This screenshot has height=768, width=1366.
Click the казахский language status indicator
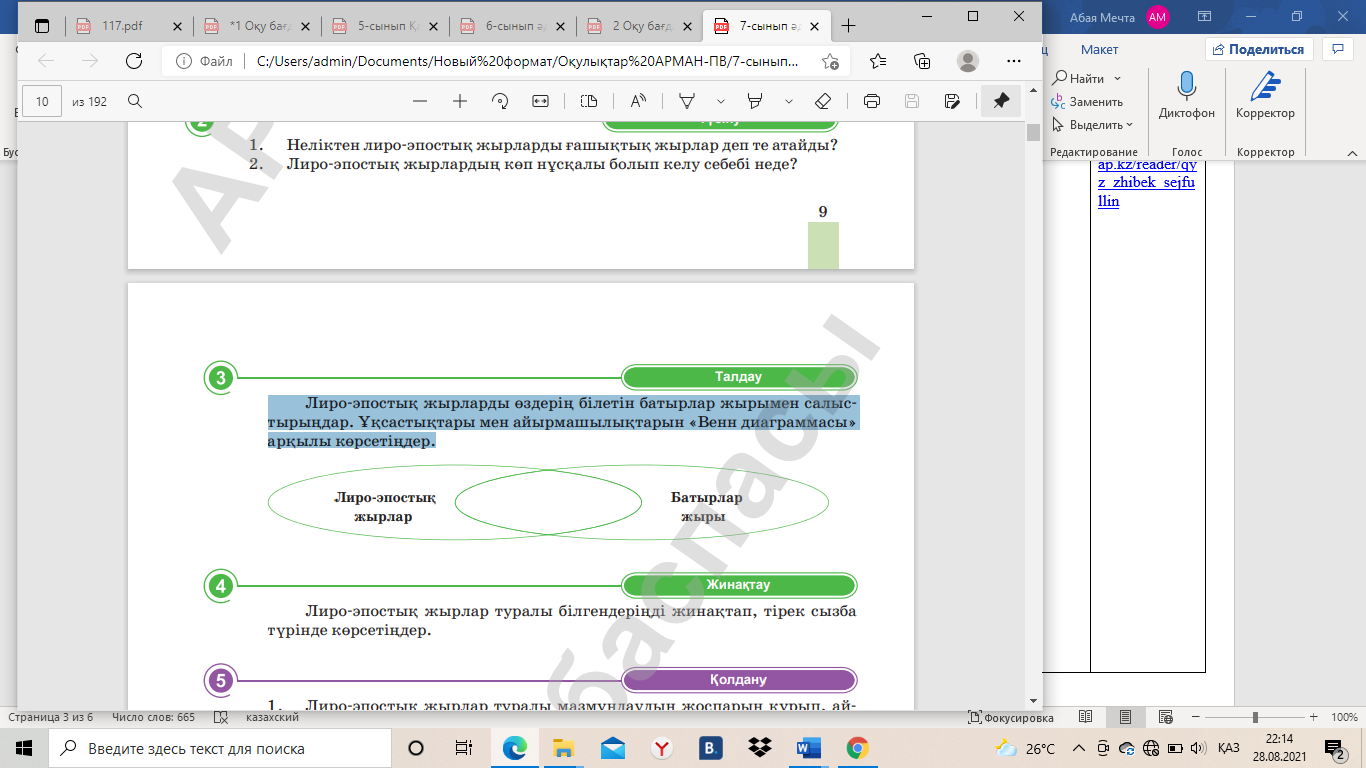pos(272,717)
